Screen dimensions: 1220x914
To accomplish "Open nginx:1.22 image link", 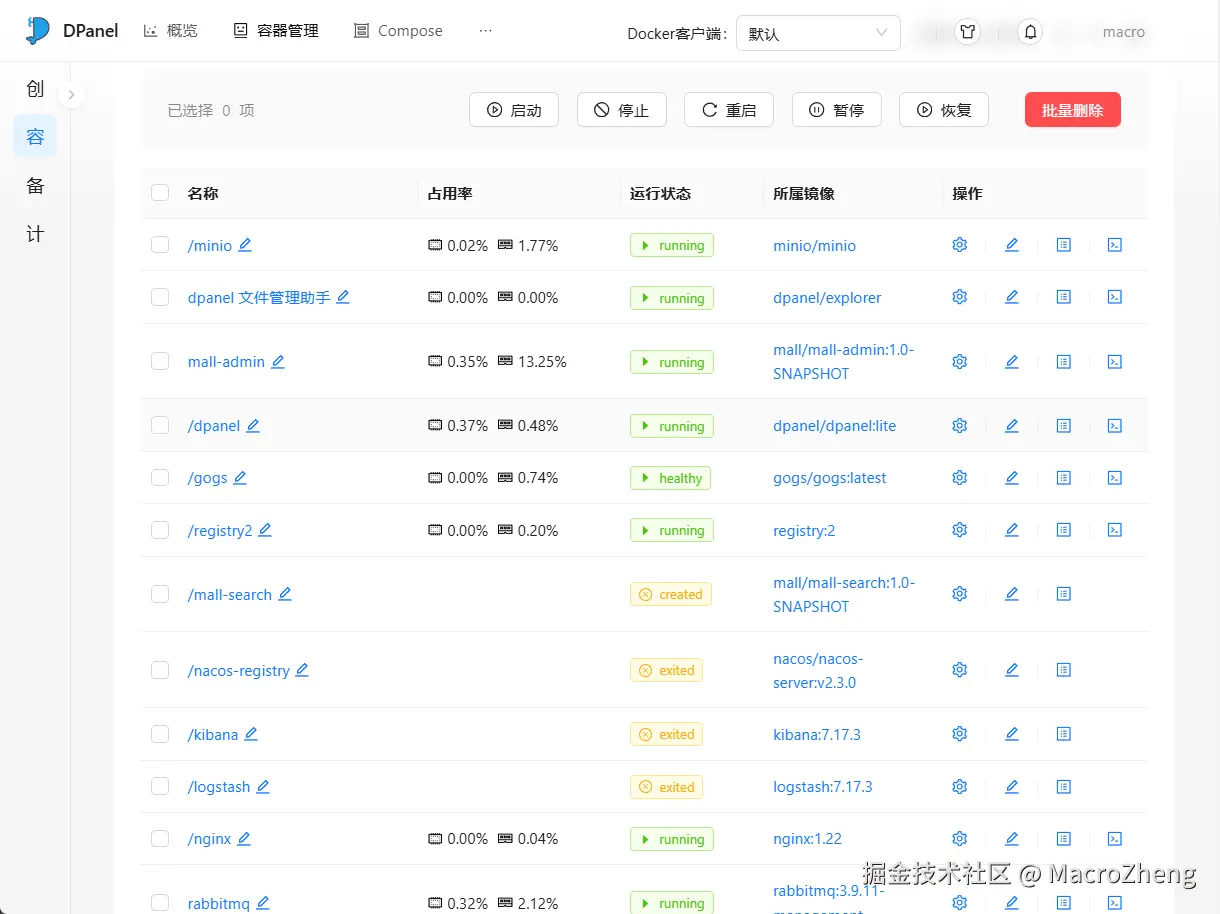I will tap(808, 839).
